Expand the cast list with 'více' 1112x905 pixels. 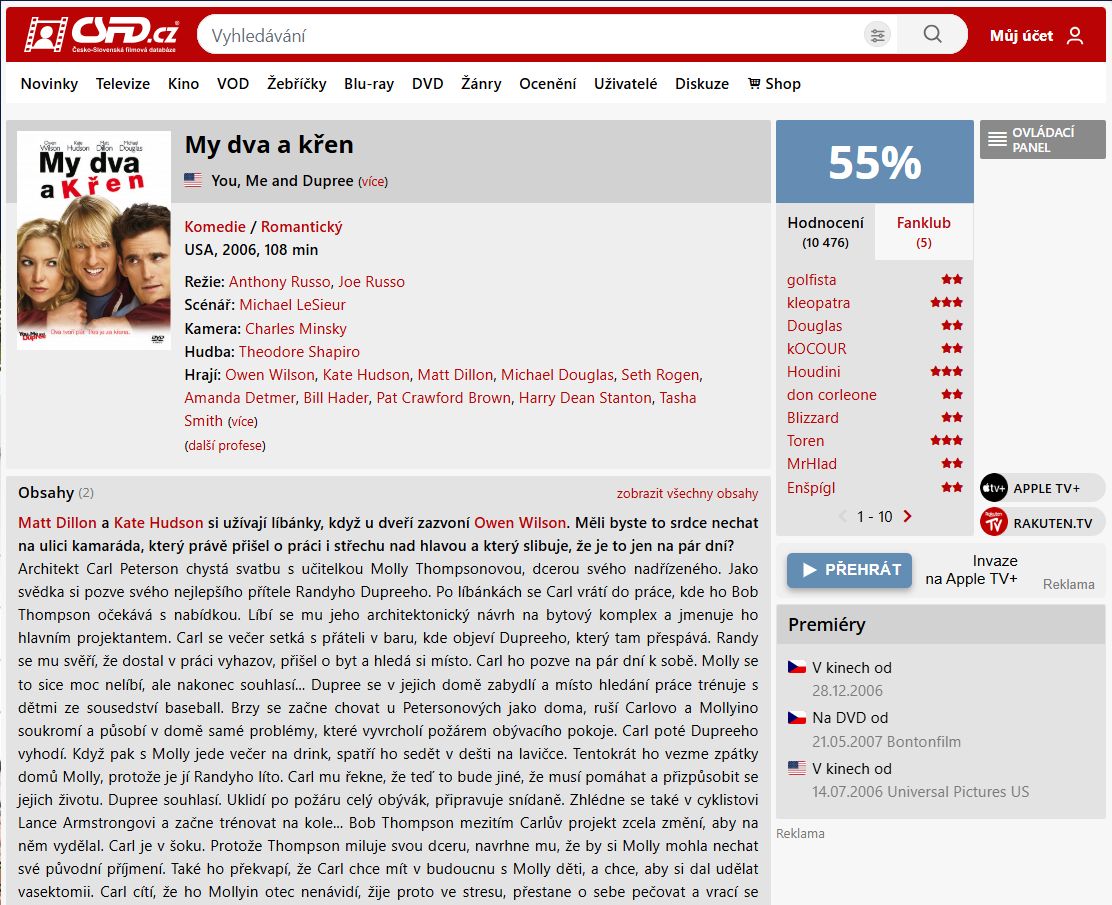point(242,422)
